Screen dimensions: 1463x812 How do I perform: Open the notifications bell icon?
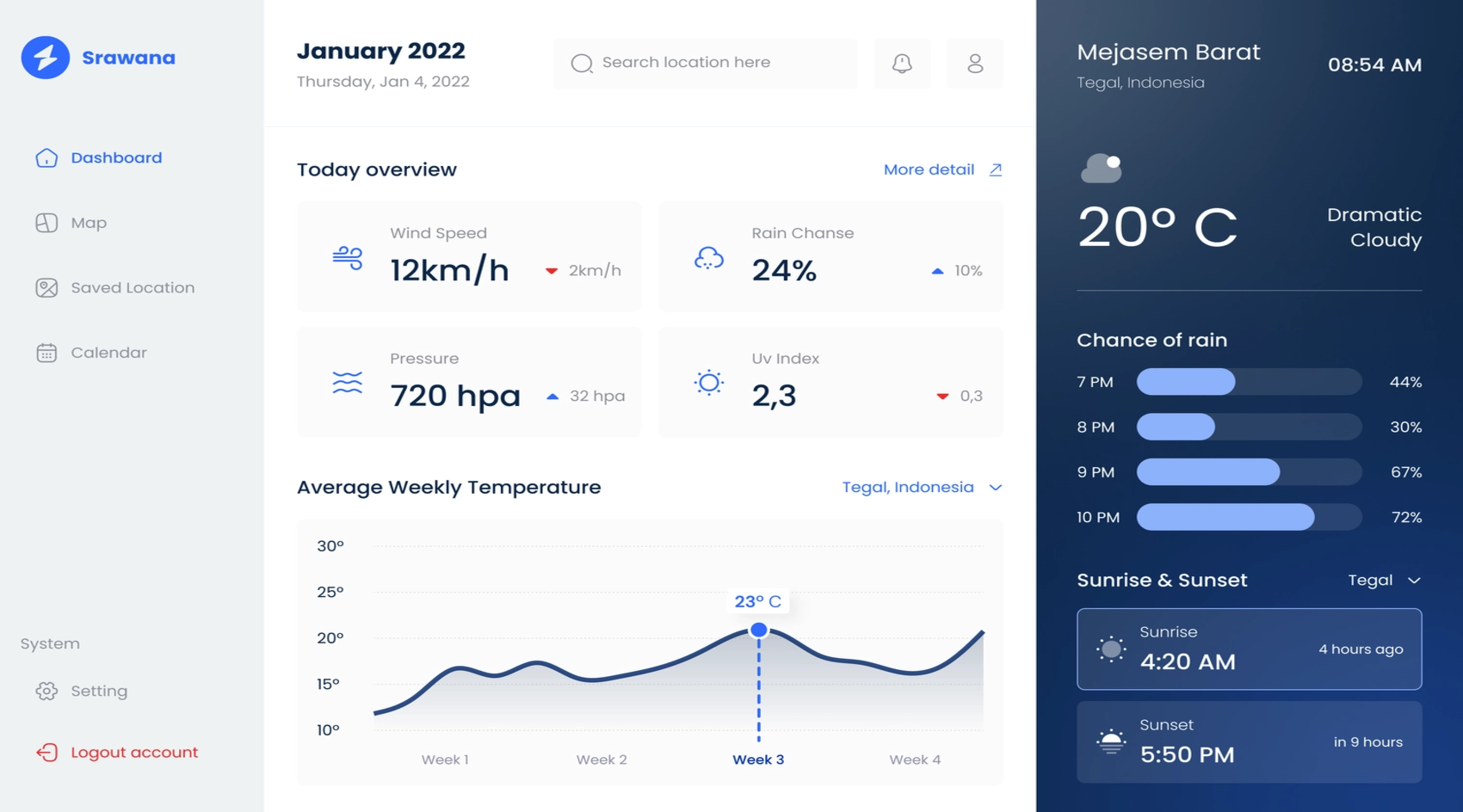[902, 63]
